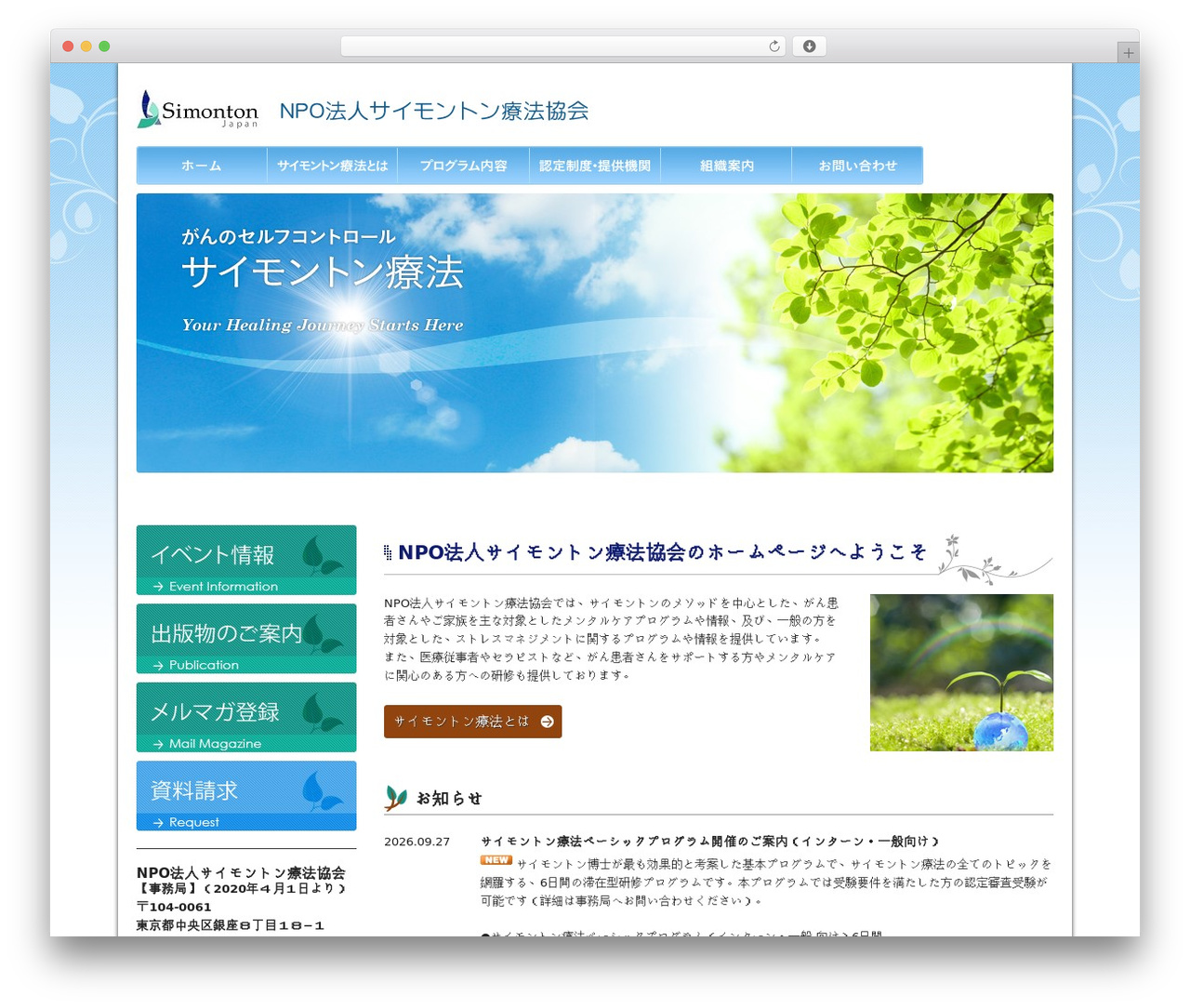1190x1008 pixels.
Task: Open the サイモントン療法とは menu item
Action: click(x=333, y=166)
